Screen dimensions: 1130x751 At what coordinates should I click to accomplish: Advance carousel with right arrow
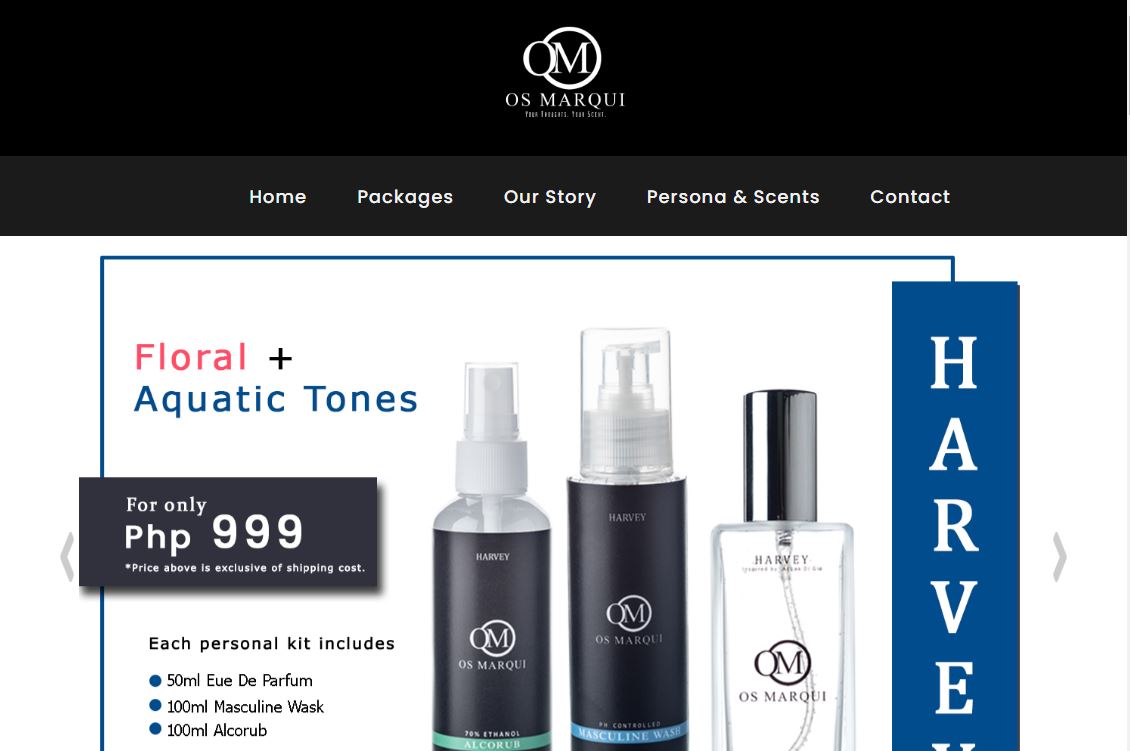point(1059,556)
